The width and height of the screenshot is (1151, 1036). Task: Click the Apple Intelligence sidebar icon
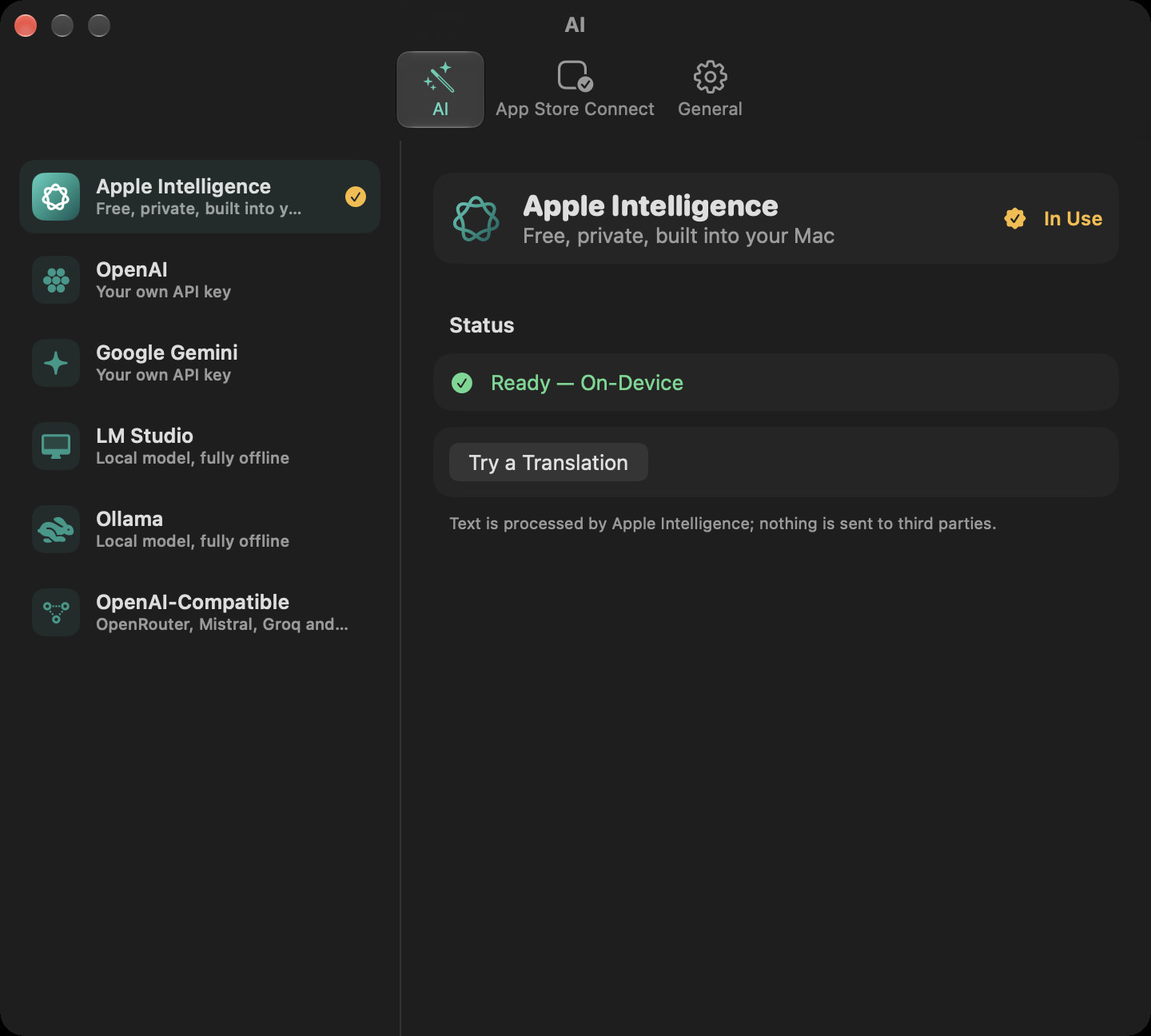pos(56,197)
